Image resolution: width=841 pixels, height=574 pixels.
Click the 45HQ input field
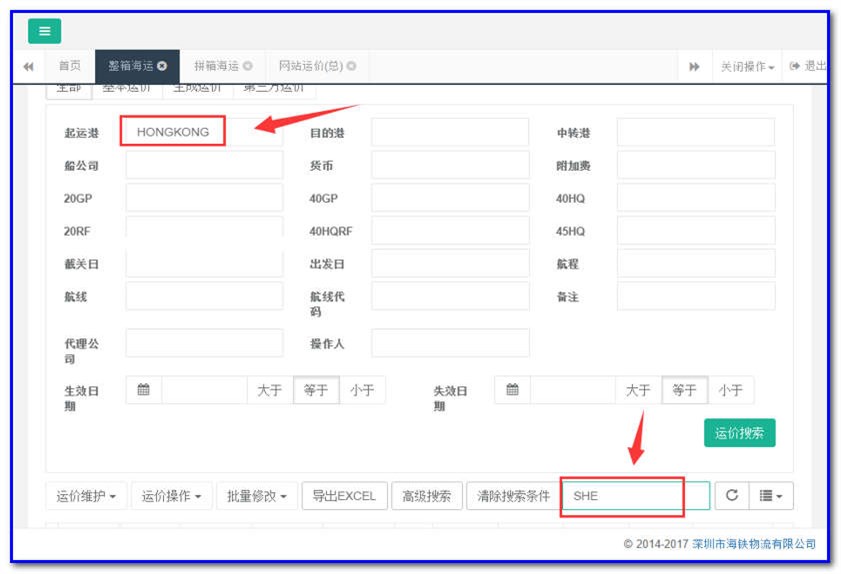[696, 230]
